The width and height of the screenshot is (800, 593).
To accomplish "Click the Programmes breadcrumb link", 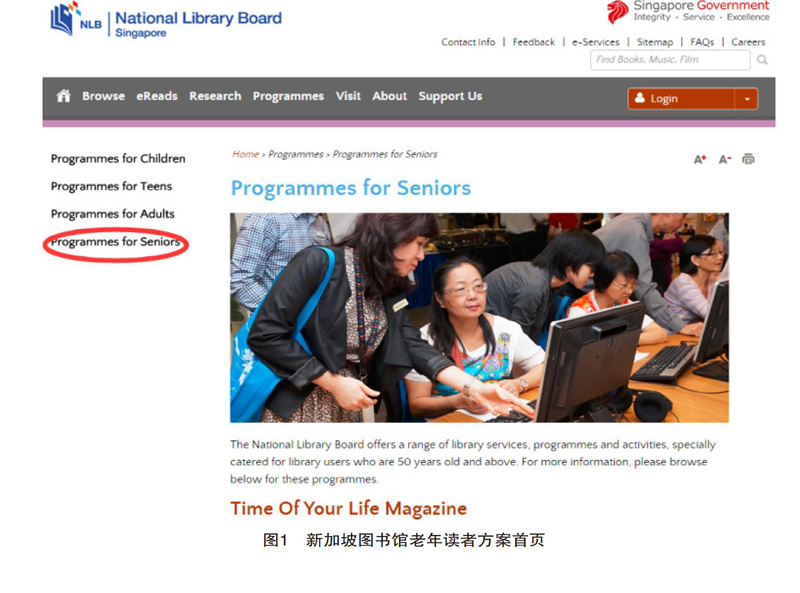I will (x=295, y=154).
